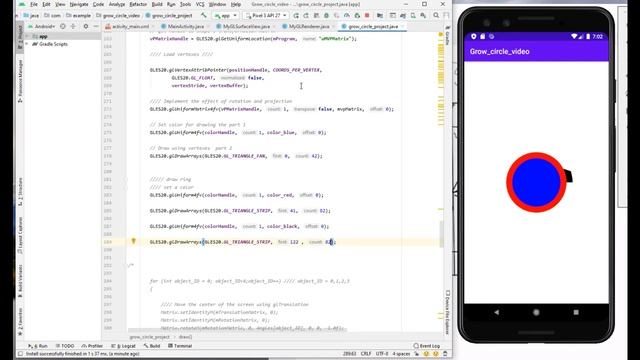This screenshot has width=640, height=360.
Task: Open the Analyze menu
Action: [x=117, y=4]
